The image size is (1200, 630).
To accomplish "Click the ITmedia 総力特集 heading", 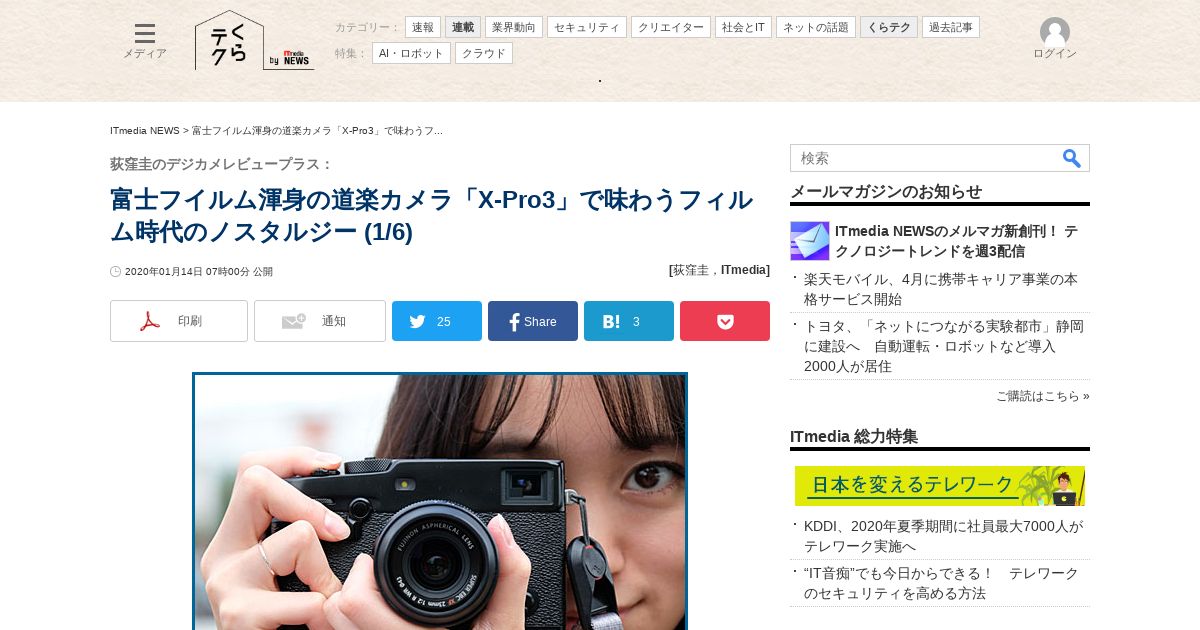I will 854,437.
